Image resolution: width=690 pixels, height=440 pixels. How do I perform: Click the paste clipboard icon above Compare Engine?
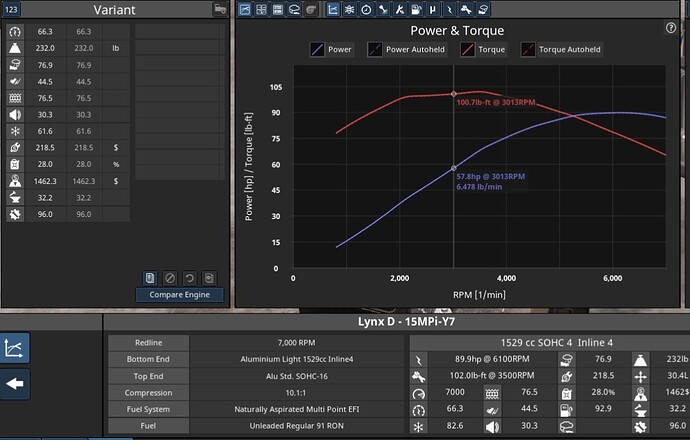[209, 278]
